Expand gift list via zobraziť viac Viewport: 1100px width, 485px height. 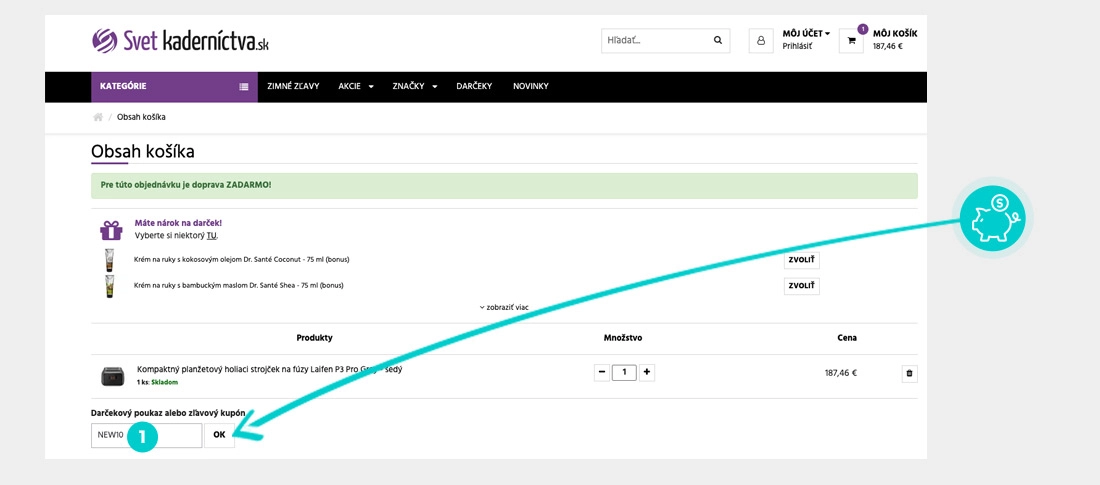(504, 307)
